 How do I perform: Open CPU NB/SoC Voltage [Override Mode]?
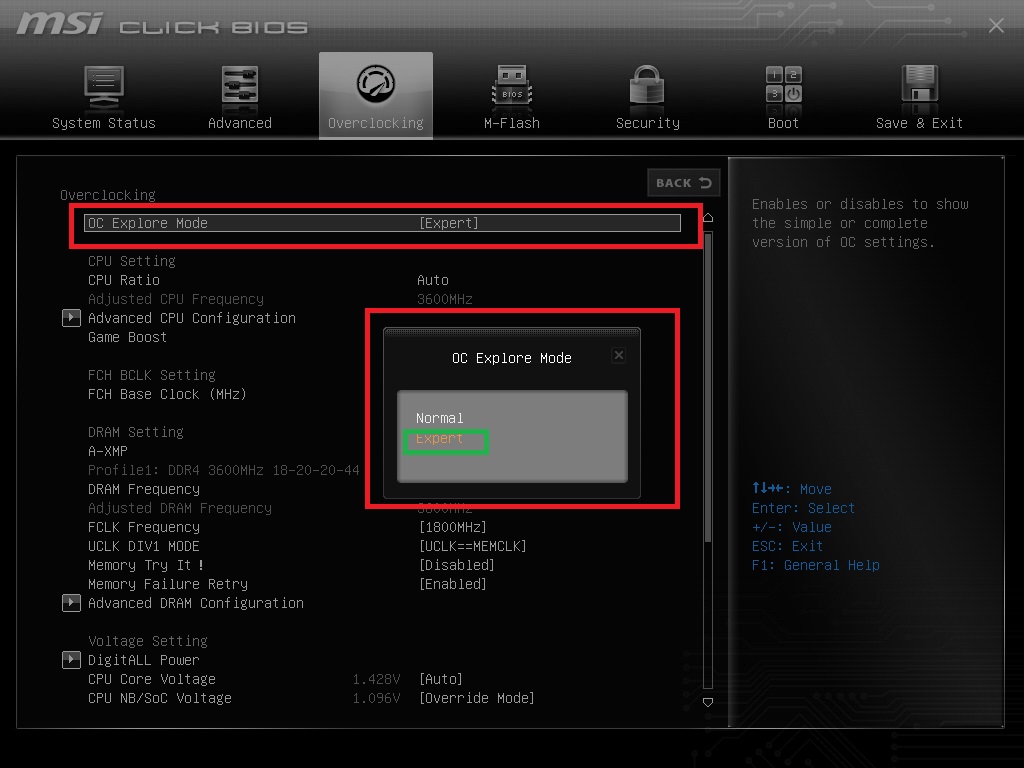477,698
